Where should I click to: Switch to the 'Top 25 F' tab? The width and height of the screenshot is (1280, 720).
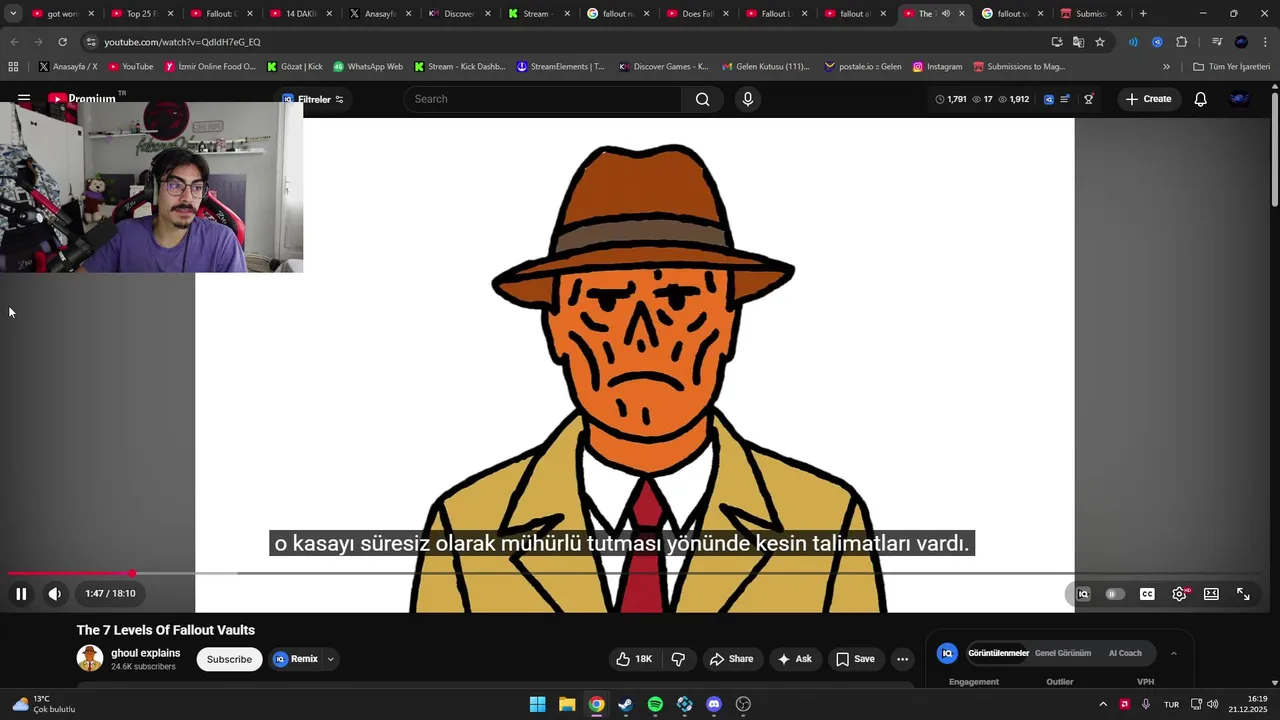click(143, 14)
